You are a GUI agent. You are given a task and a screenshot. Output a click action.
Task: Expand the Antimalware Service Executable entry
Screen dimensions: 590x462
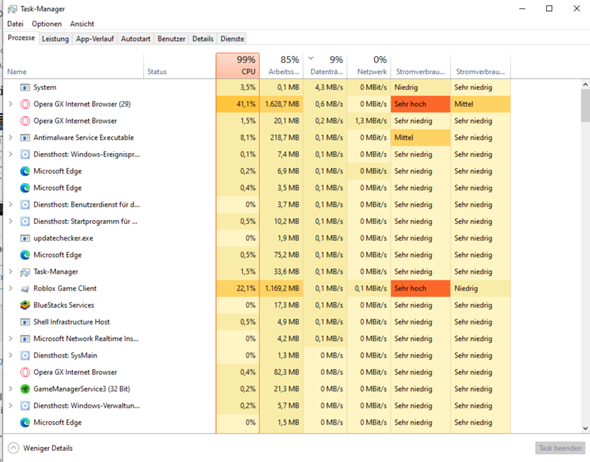(11, 138)
